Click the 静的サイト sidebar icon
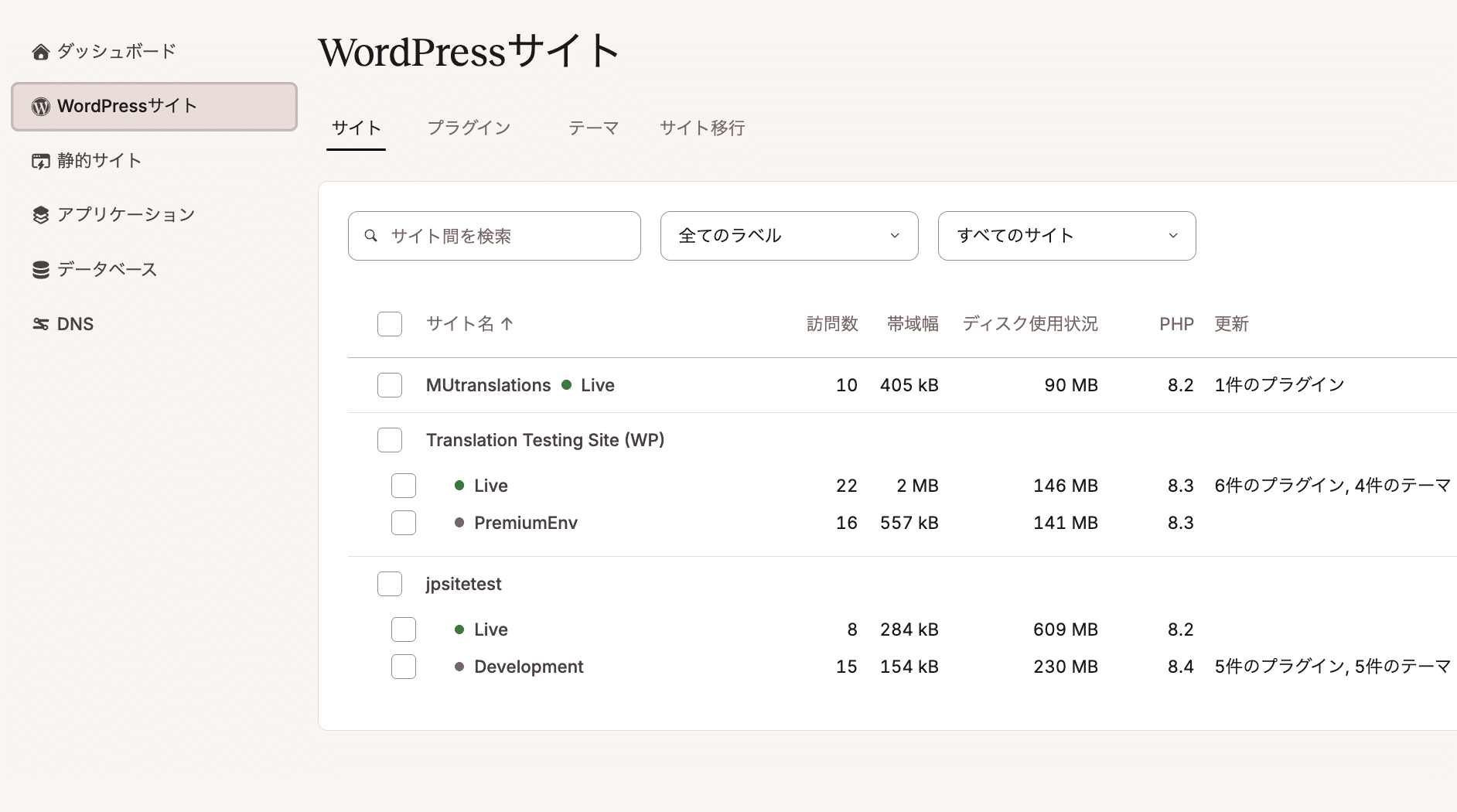The image size is (1457, 812). pos(40,161)
